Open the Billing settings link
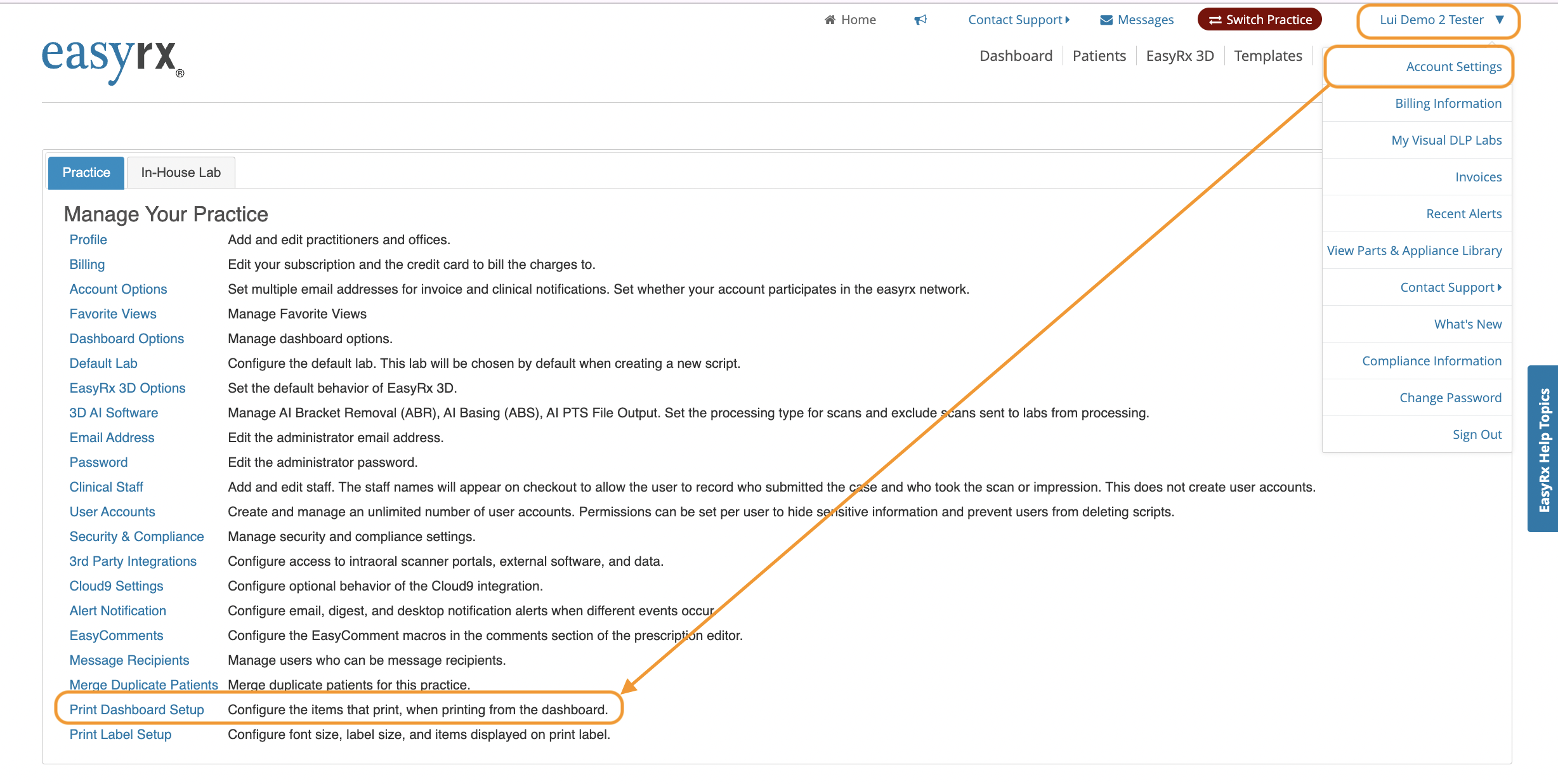The width and height of the screenshot is (1558, 784). coord(87,265)
